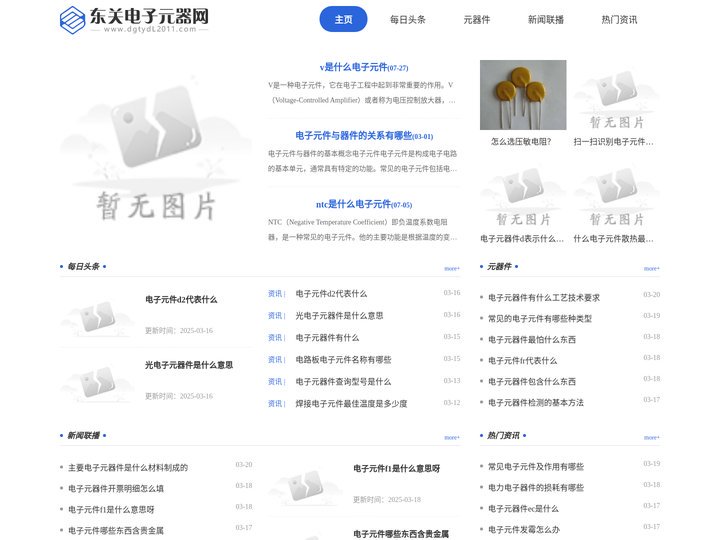720x540 pixels.
Task: Click more+ in 每日头条 section
Action: [x=452, y=269]
